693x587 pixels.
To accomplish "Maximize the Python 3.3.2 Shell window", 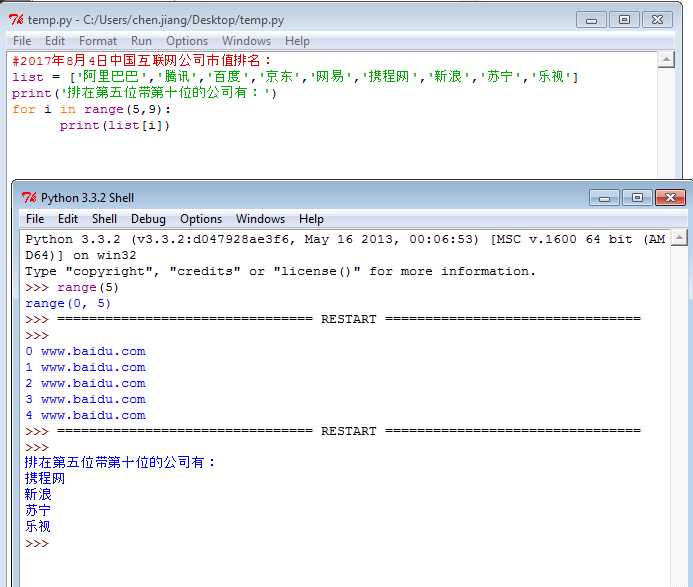I will click(x=637, y=198).
